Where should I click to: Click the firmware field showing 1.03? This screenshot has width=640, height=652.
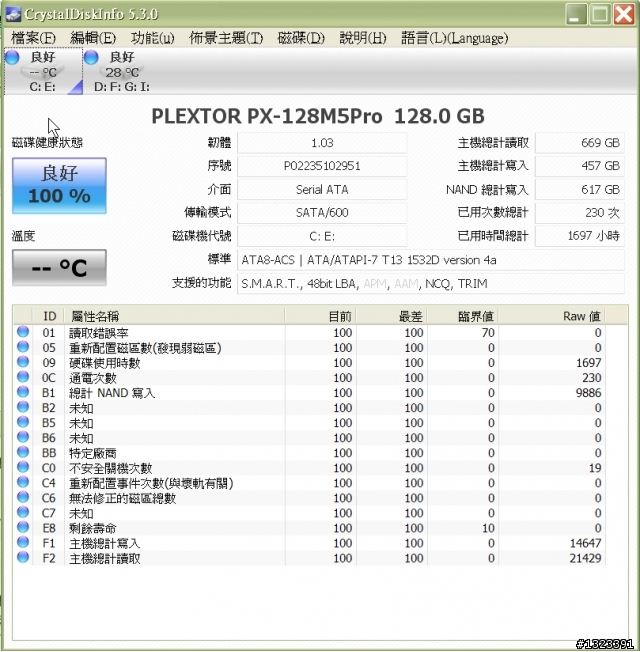point(322,143)
